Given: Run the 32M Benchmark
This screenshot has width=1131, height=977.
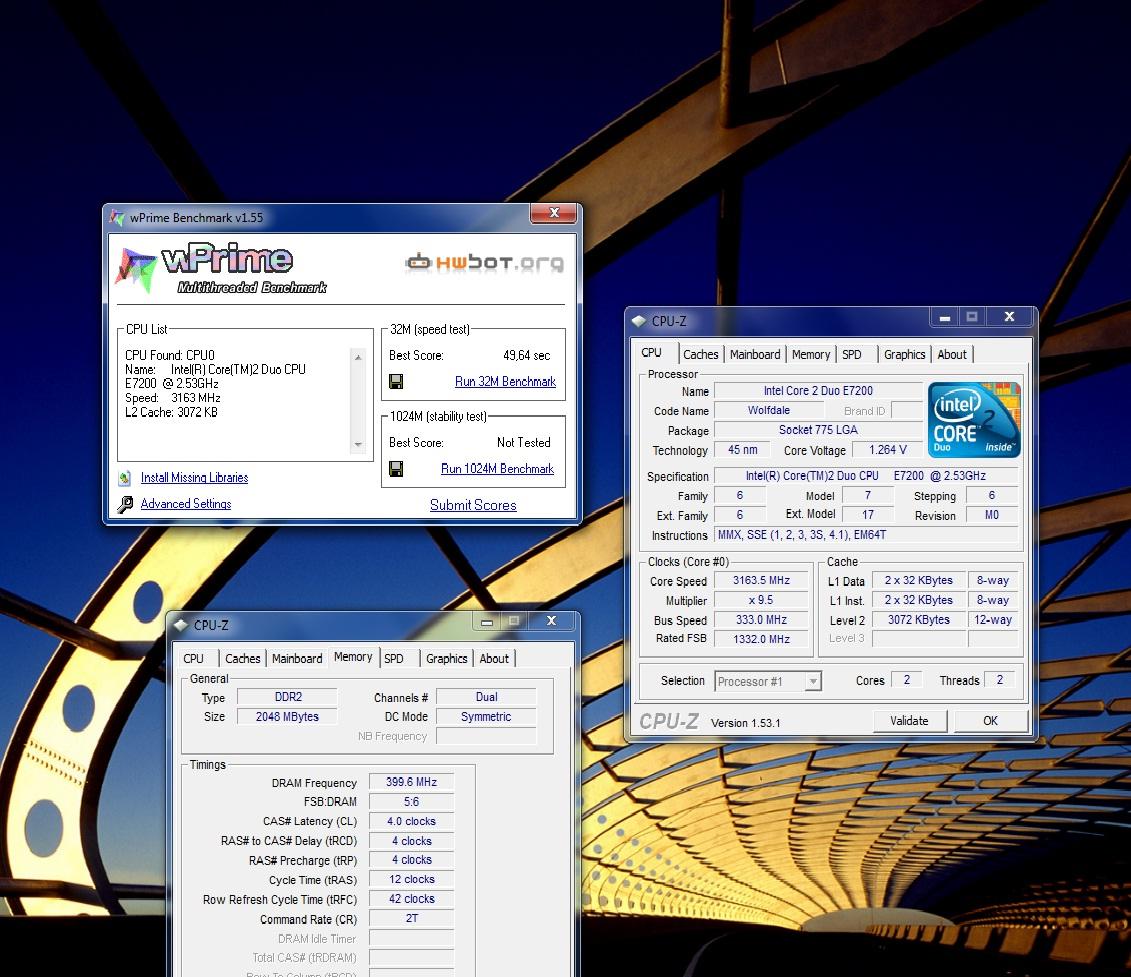Looking at the screenshot, I should pos(505,381).
